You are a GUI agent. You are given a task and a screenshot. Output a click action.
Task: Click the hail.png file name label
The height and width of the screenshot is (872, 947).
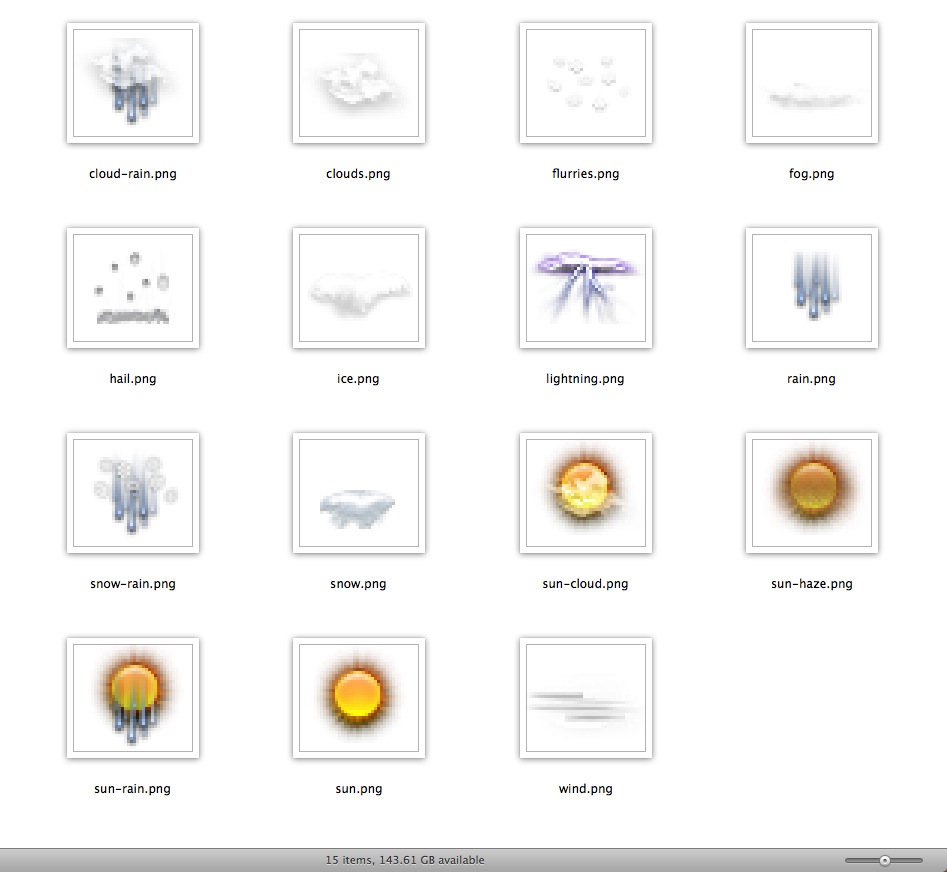coord(133,379)
